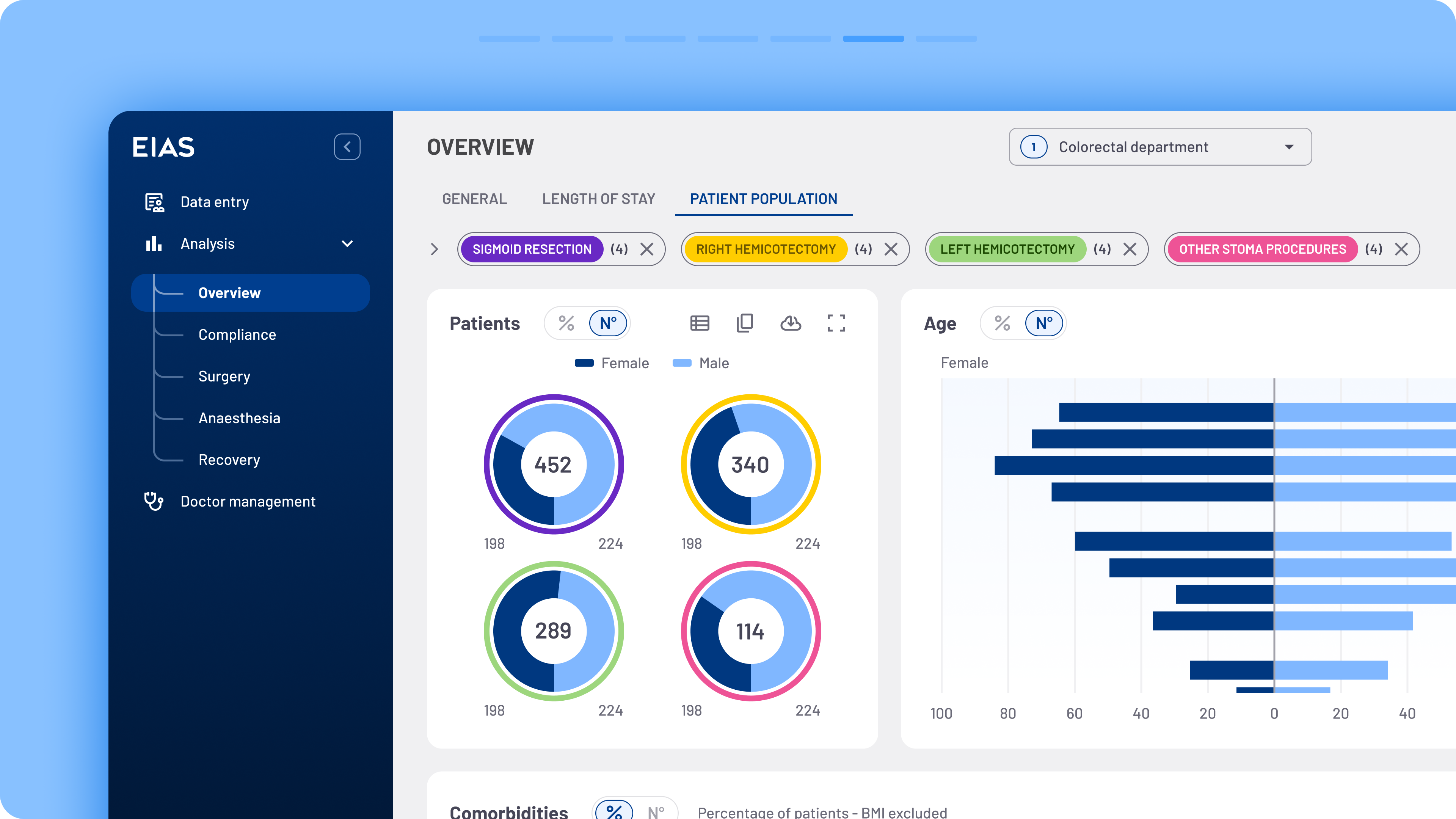Viewport: 1456px width, 819px height.
Task: Show Patients data as table view
Action: coord(700,323)
